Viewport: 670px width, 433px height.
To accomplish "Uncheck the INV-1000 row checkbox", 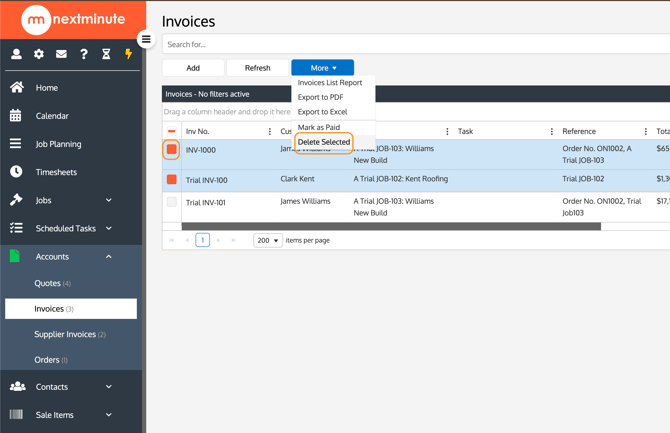I will coord(172,150).
